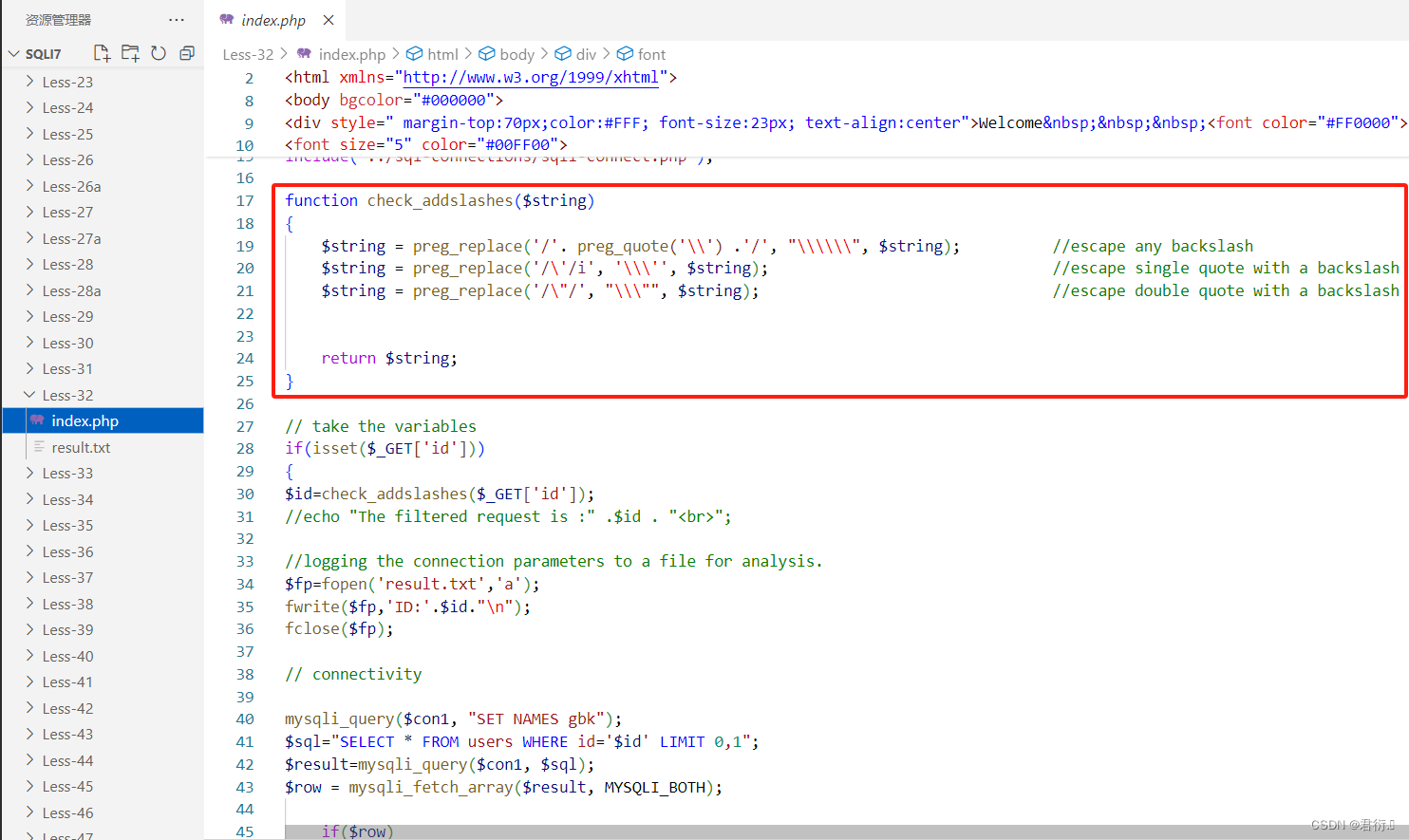Click the 'SET NAMES gbk' query line
The height and width of the screenshot is (840, 1409).
coord(454,719)
